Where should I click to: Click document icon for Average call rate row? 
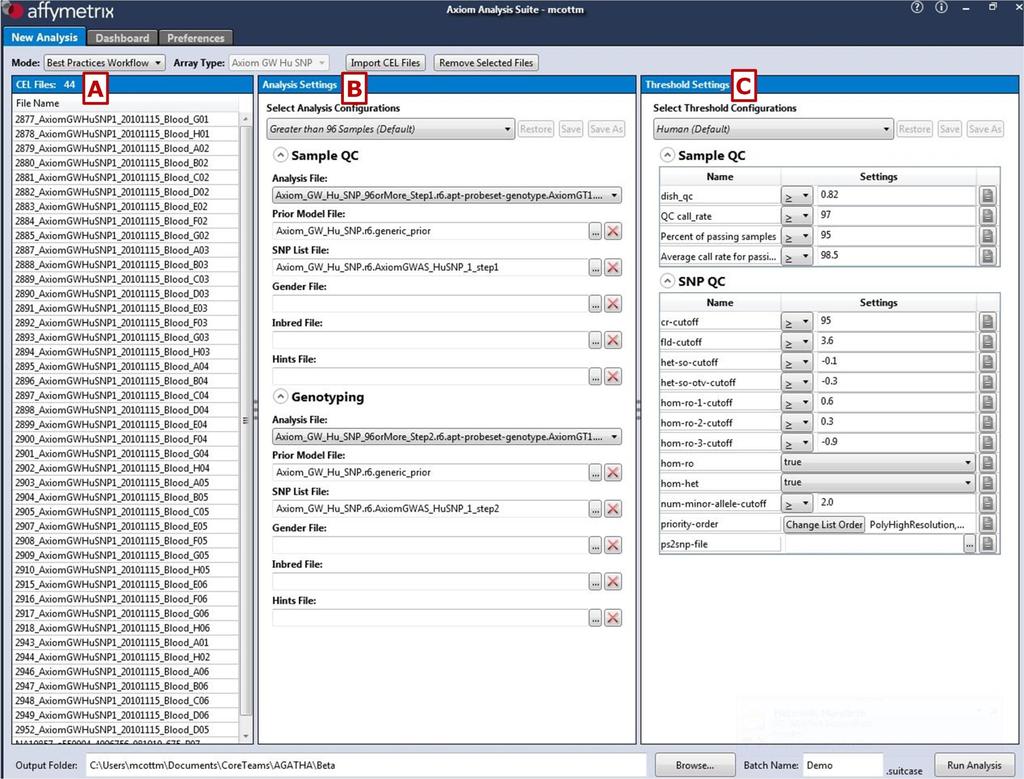pos(987,256)
